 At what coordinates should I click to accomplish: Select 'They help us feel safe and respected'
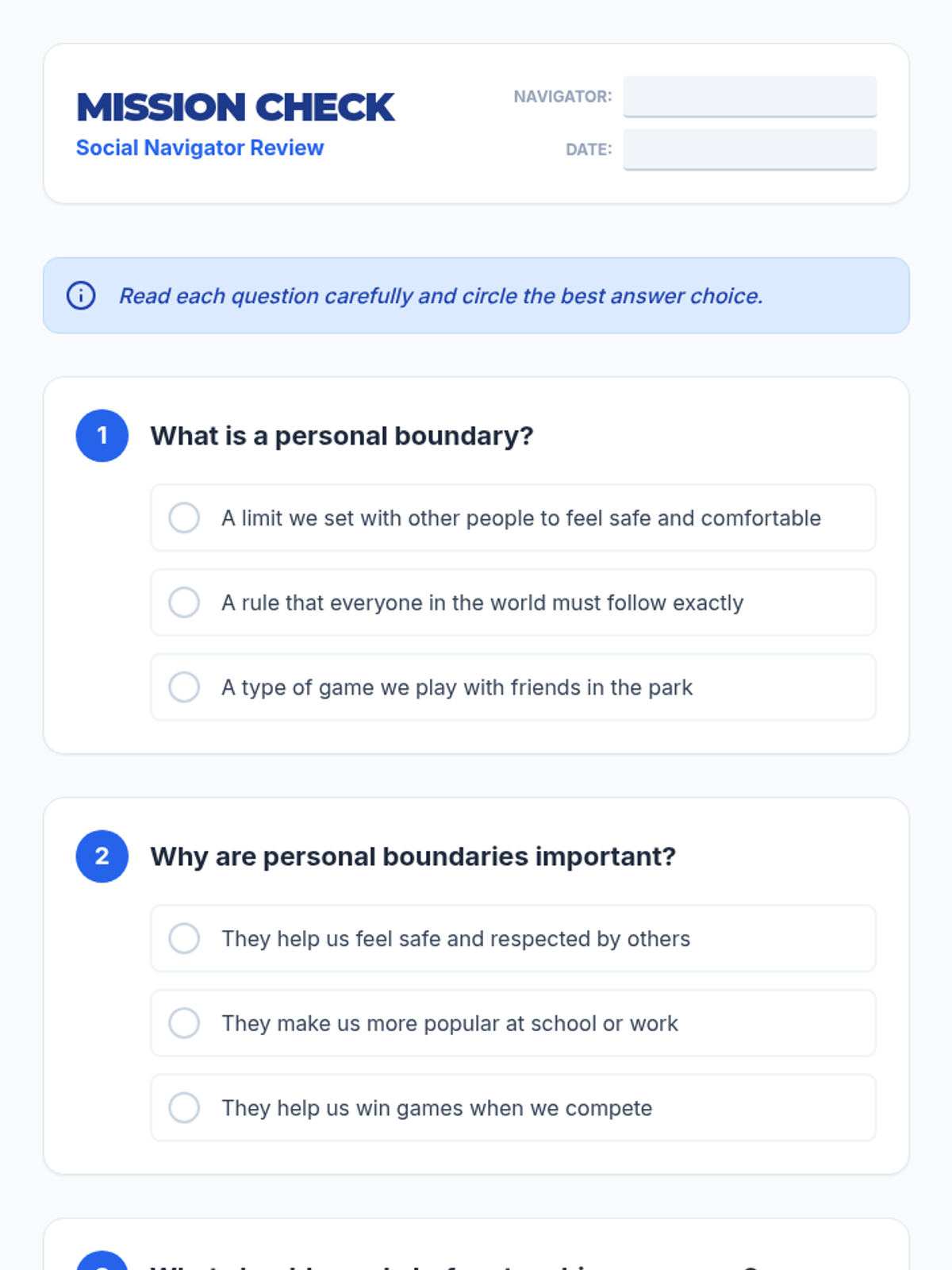tap(184, 938)
